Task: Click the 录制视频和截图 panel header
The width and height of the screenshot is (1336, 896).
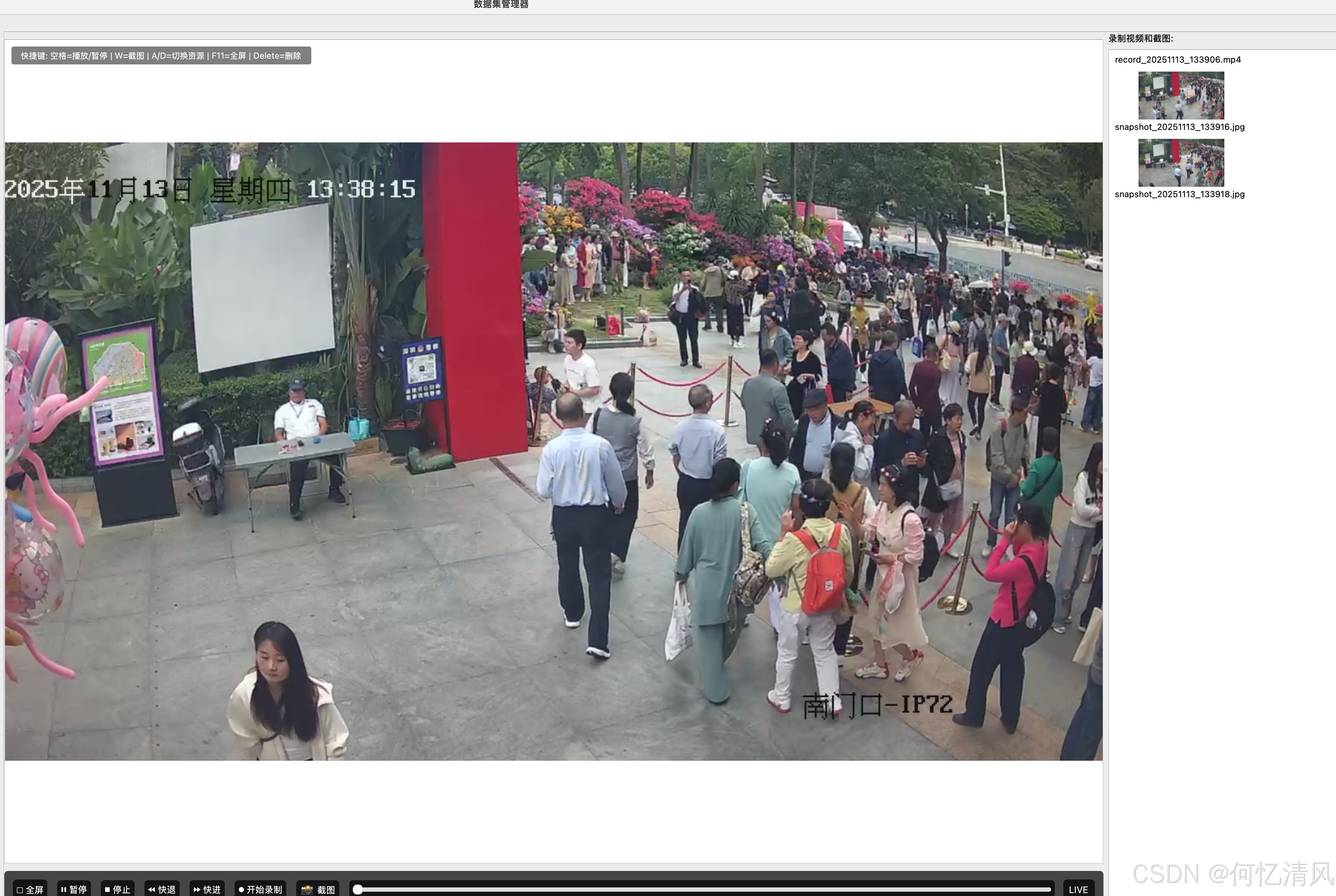Action: (1141, 38)
